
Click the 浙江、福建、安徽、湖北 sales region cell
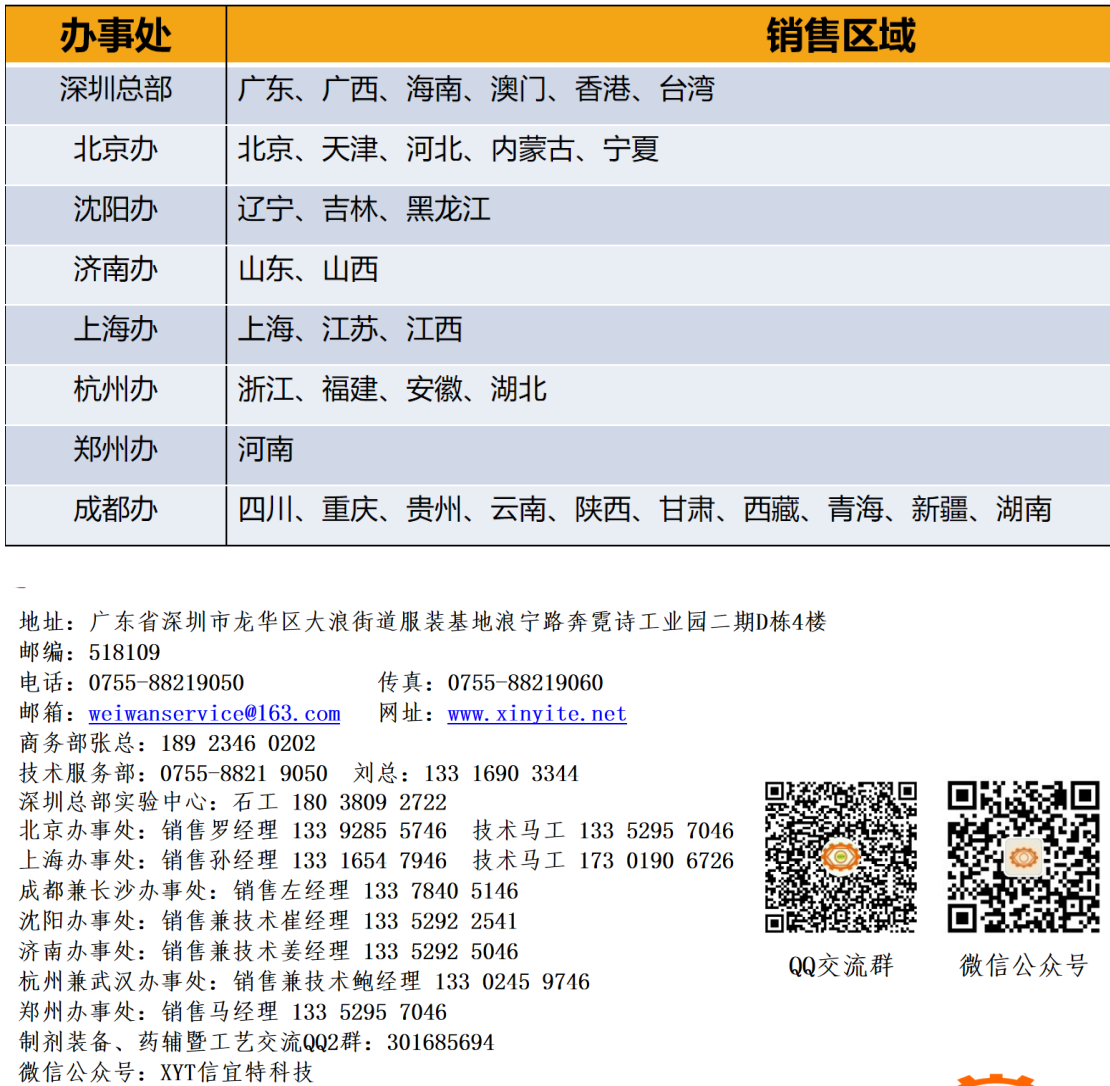tap(393, 390)
